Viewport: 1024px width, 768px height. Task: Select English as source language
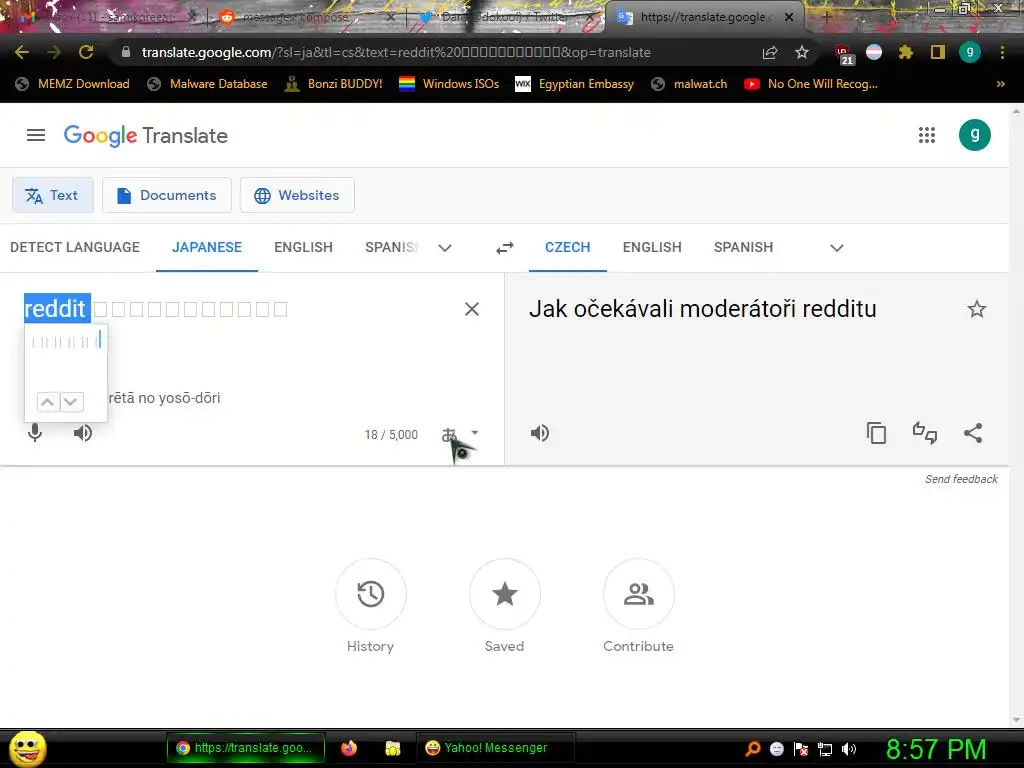coord(304,248)
